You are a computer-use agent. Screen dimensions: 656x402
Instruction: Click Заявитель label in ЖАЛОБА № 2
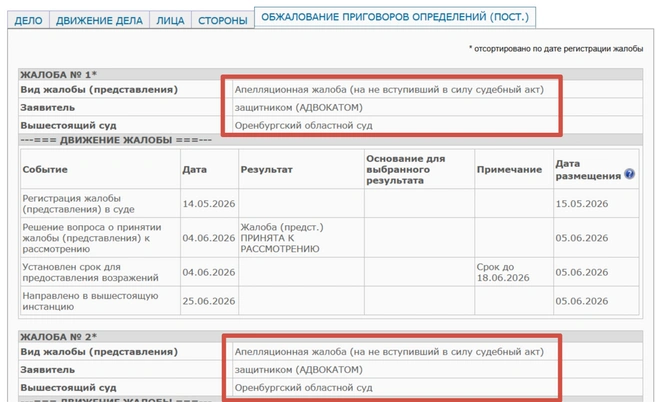(48, 370)
